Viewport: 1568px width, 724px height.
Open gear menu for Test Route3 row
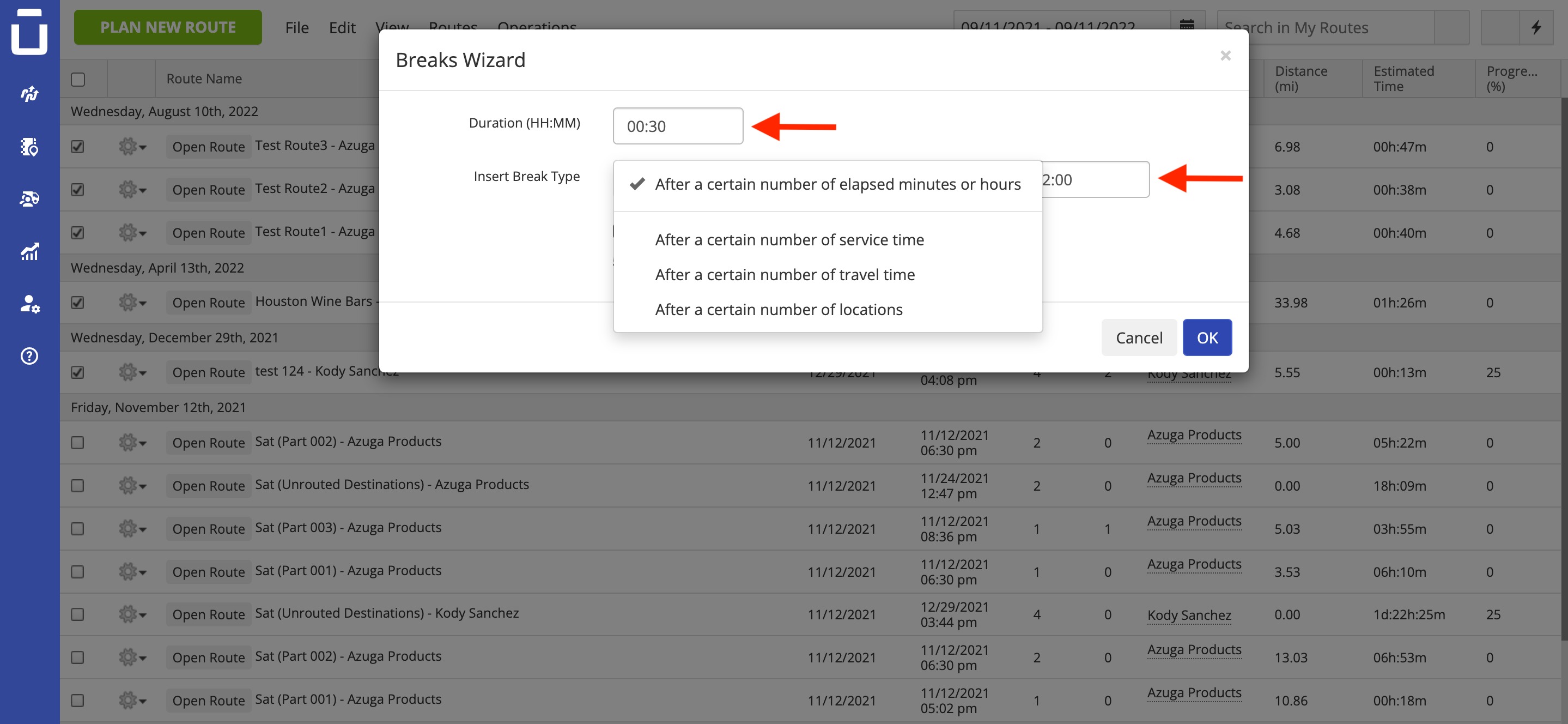132,147
